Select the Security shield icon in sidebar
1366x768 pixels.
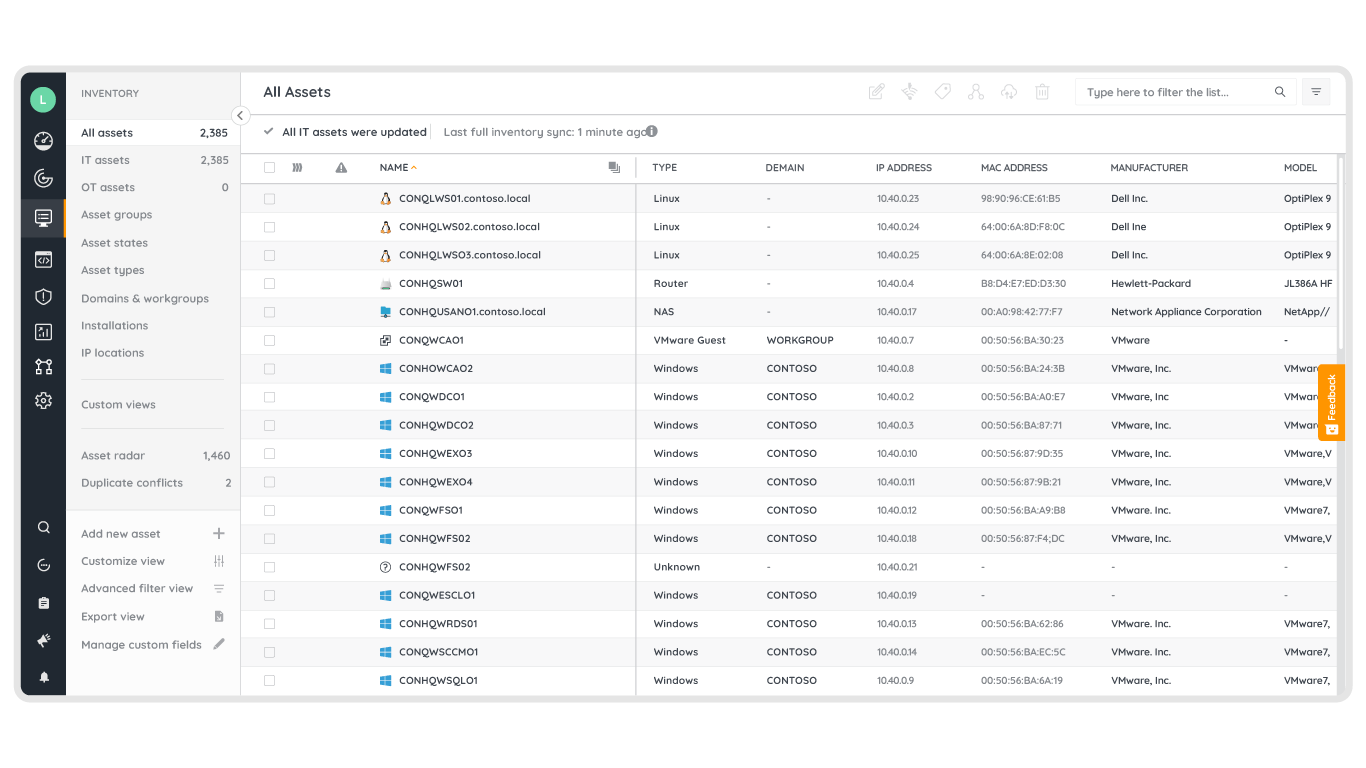pos(42,296)
